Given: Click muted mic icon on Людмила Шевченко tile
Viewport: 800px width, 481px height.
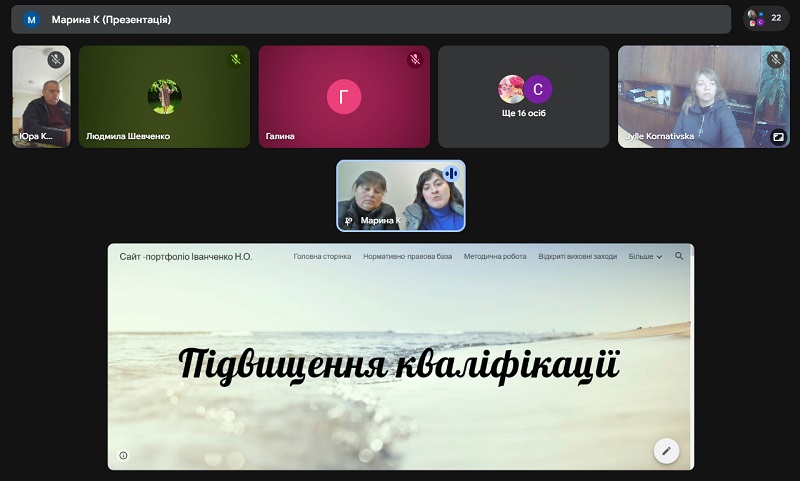Looking at the screenshot, I should [x=235, y=60].
